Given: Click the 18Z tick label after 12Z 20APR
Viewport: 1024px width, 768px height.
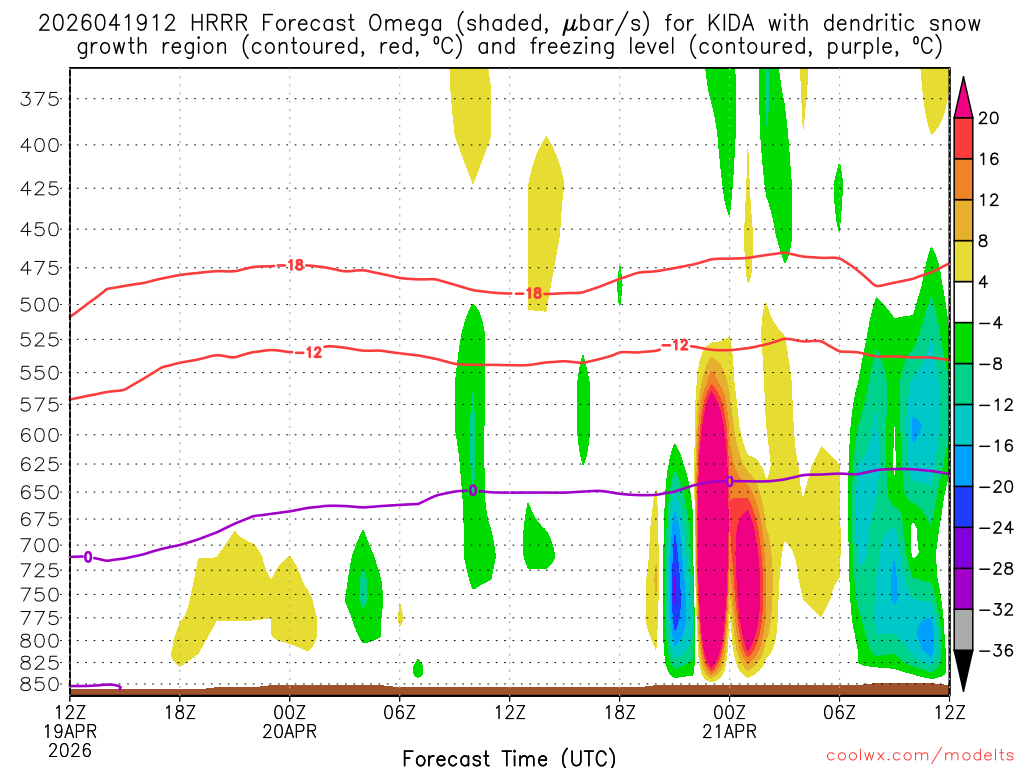Looking at the screenshot, I should click(x=620, y=712).
